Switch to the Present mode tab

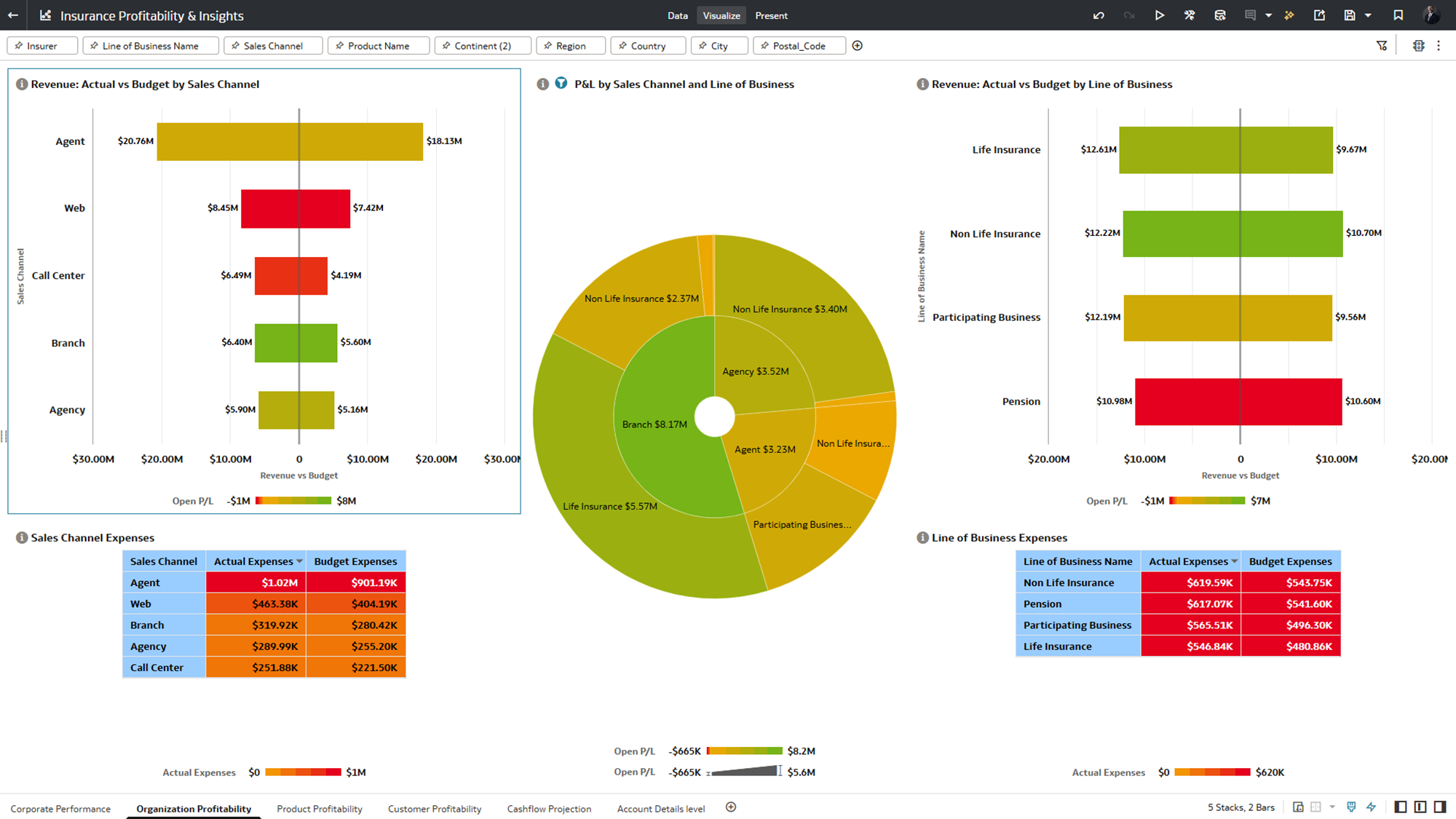771,15
